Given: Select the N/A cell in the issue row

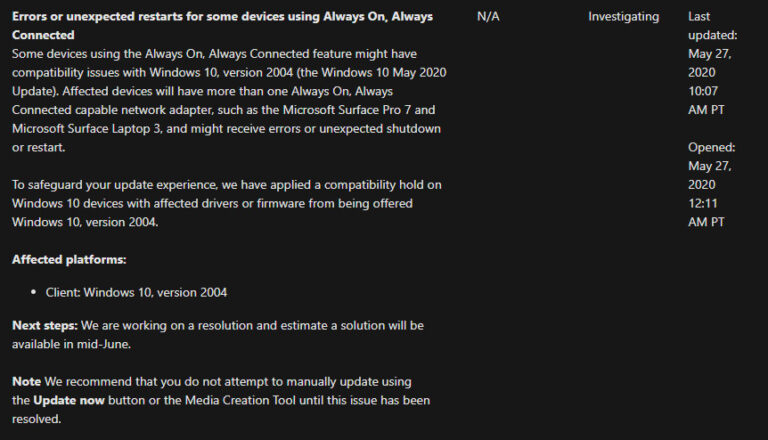Looking at the screenshot, I should (x=488, y=17).
